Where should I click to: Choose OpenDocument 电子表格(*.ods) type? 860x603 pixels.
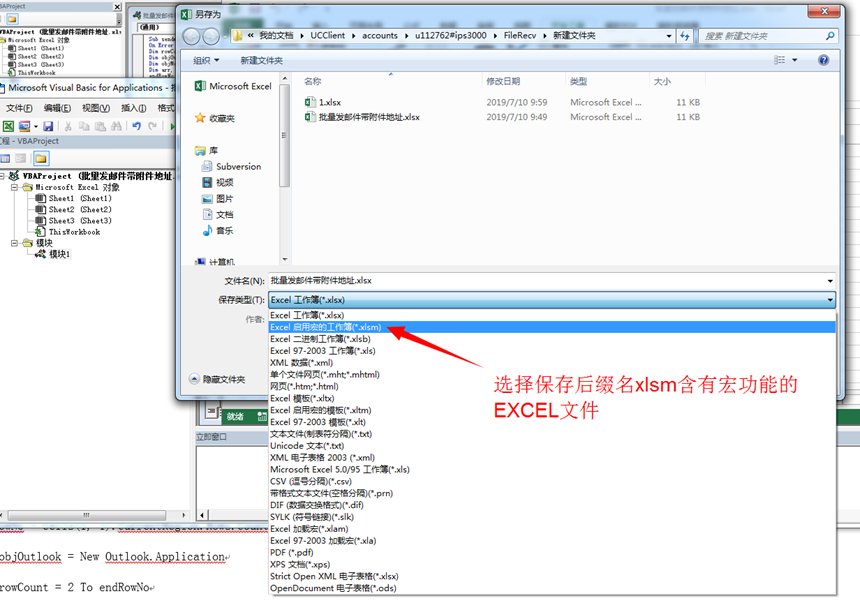[x=552, y=588]
